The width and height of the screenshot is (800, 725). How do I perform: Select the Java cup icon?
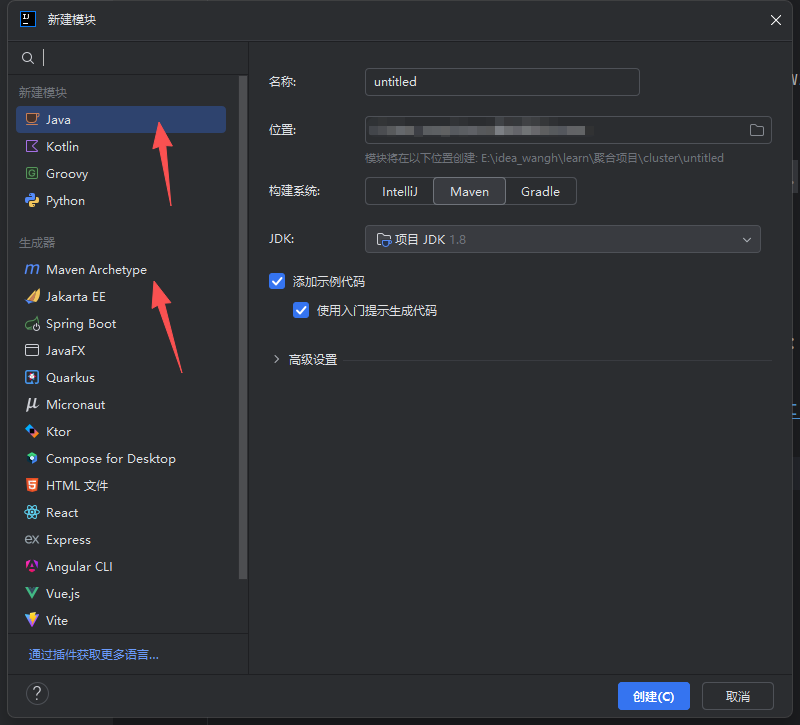(32, 119)
